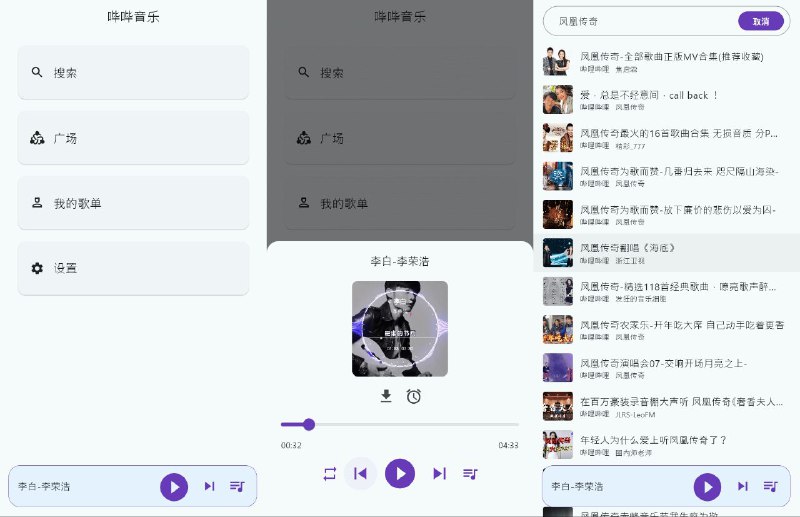Open result 凤凰传奇-全部歌曲正版MV合集
Image resolution: width=800 pixels, height=517 pixels.
(666, 61)
